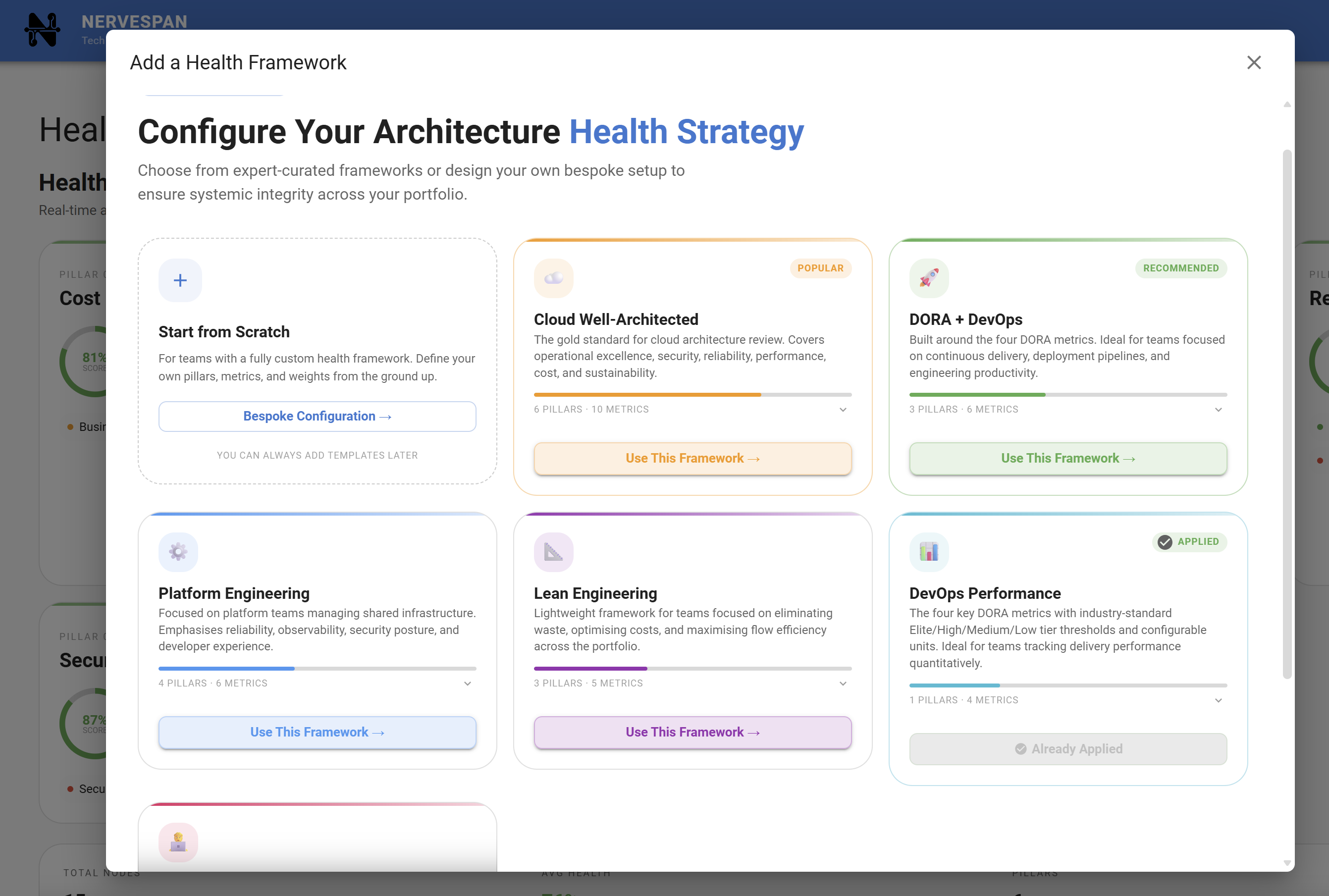
Task: Expand the 6 Pillars · 10 Metrics details chevron
Action: (x=843, y=410)
